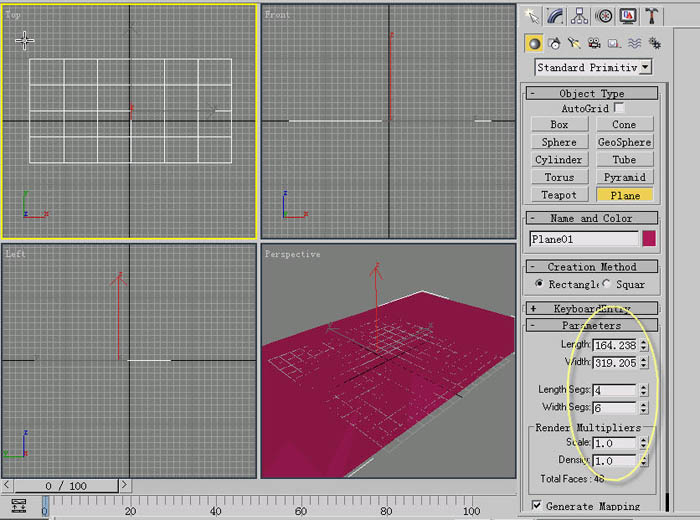Click the 0 / 100 time slider handle
The height and width of the screenshot is (520, 700).
(x=66, y=486)
